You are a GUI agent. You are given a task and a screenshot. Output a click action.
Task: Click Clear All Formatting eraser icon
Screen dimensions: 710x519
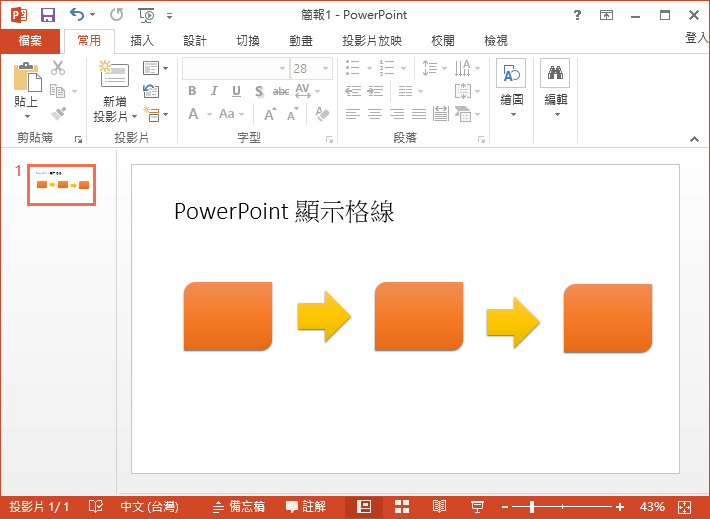(x=322, y=114)
